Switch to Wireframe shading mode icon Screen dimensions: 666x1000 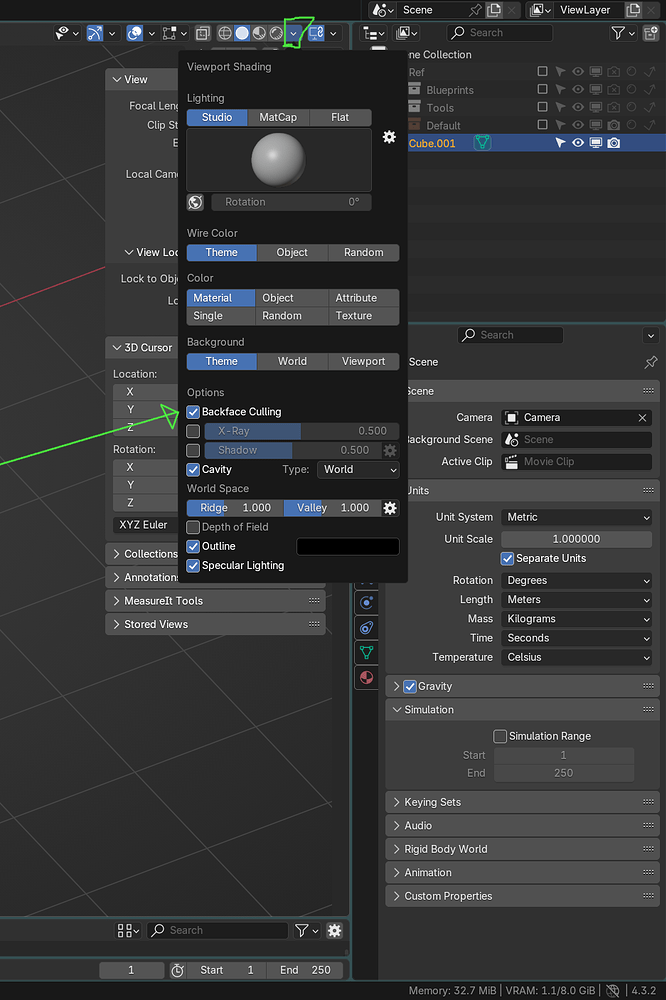click(x=225, y=33)
